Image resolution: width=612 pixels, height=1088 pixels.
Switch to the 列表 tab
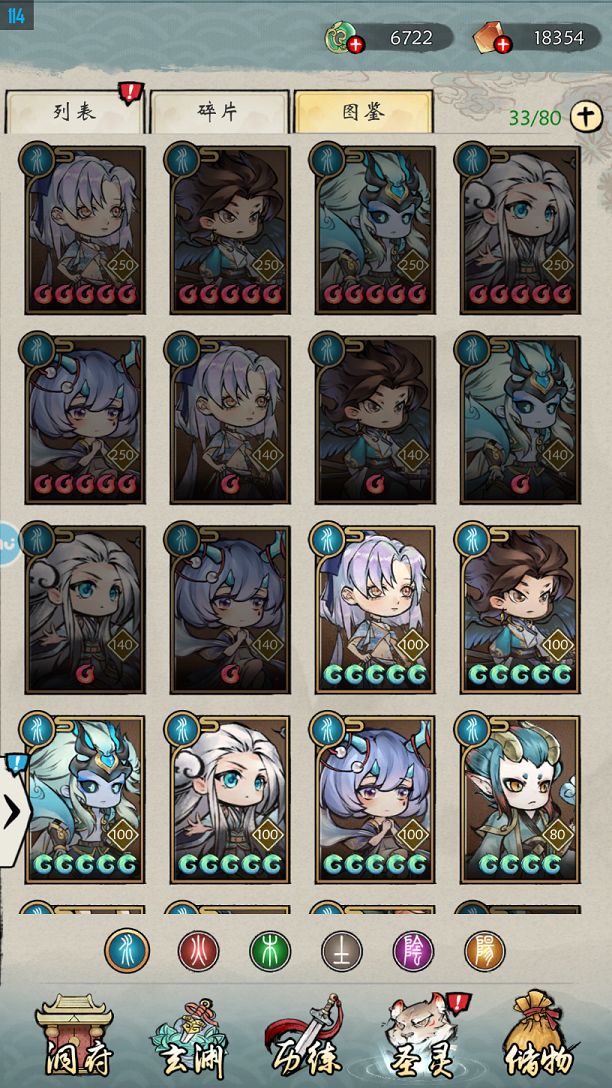(74, 112)
